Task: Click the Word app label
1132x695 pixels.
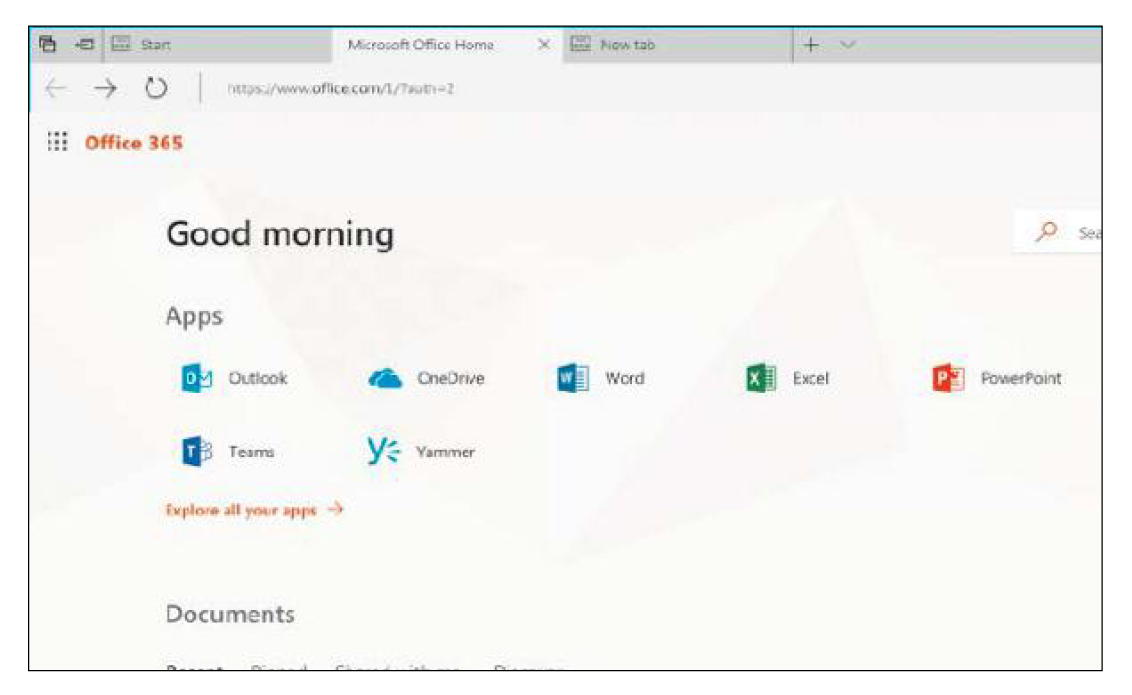Action: (x=624, y=378)
